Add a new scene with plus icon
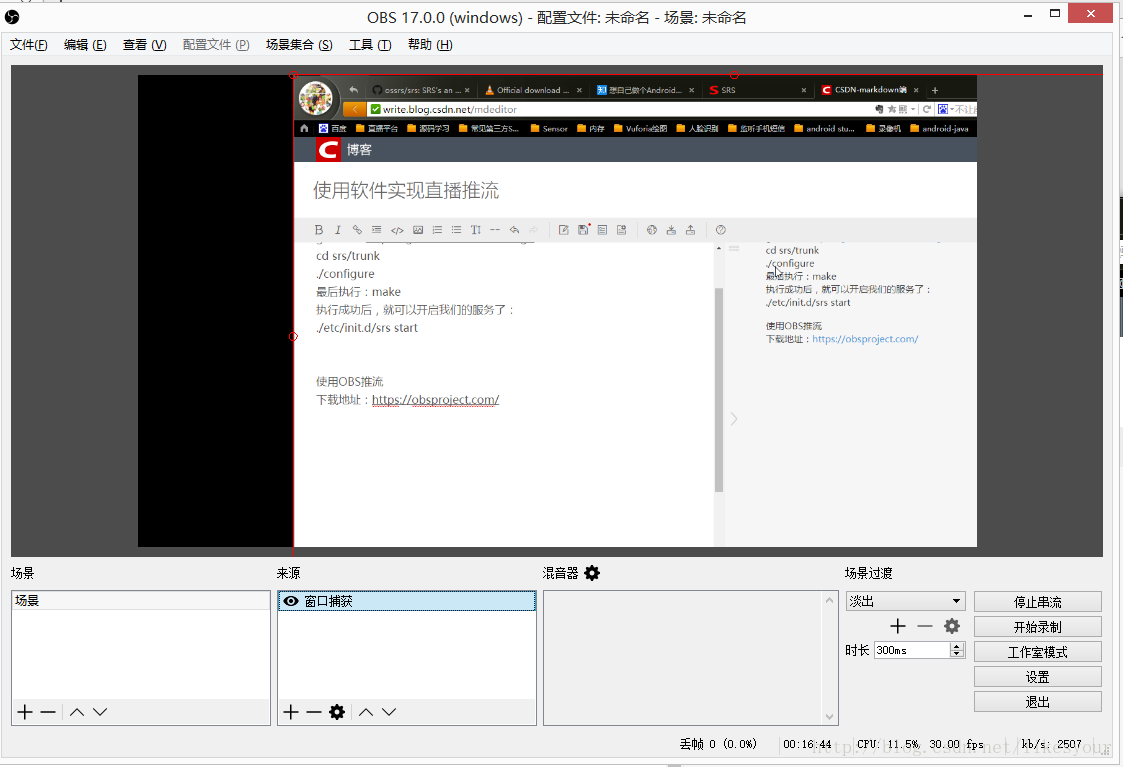 click(x=25, y=712)
